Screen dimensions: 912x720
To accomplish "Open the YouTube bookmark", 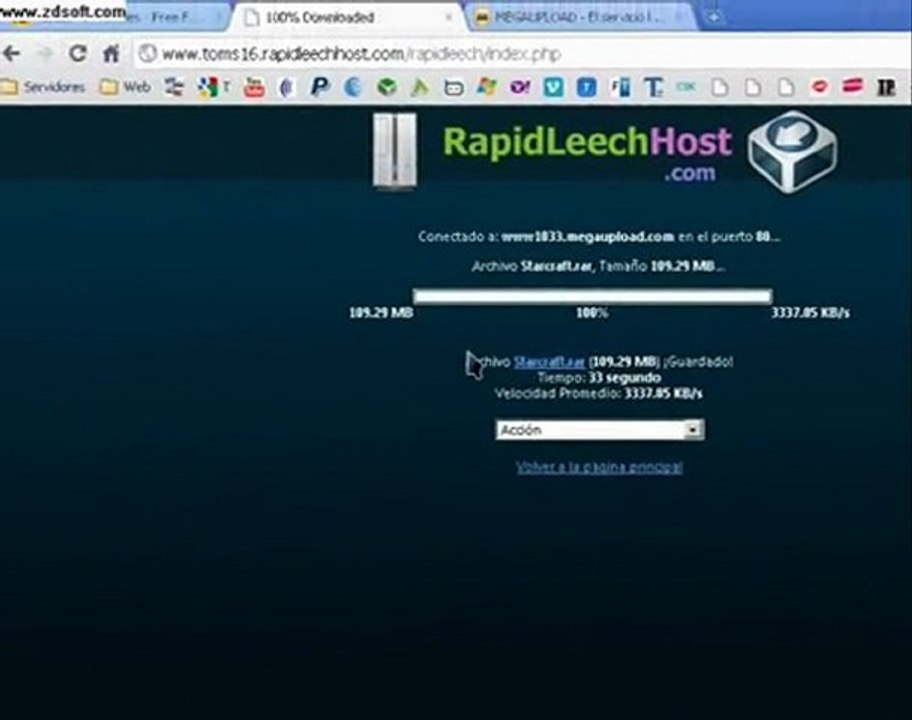I will pos(254,87).
